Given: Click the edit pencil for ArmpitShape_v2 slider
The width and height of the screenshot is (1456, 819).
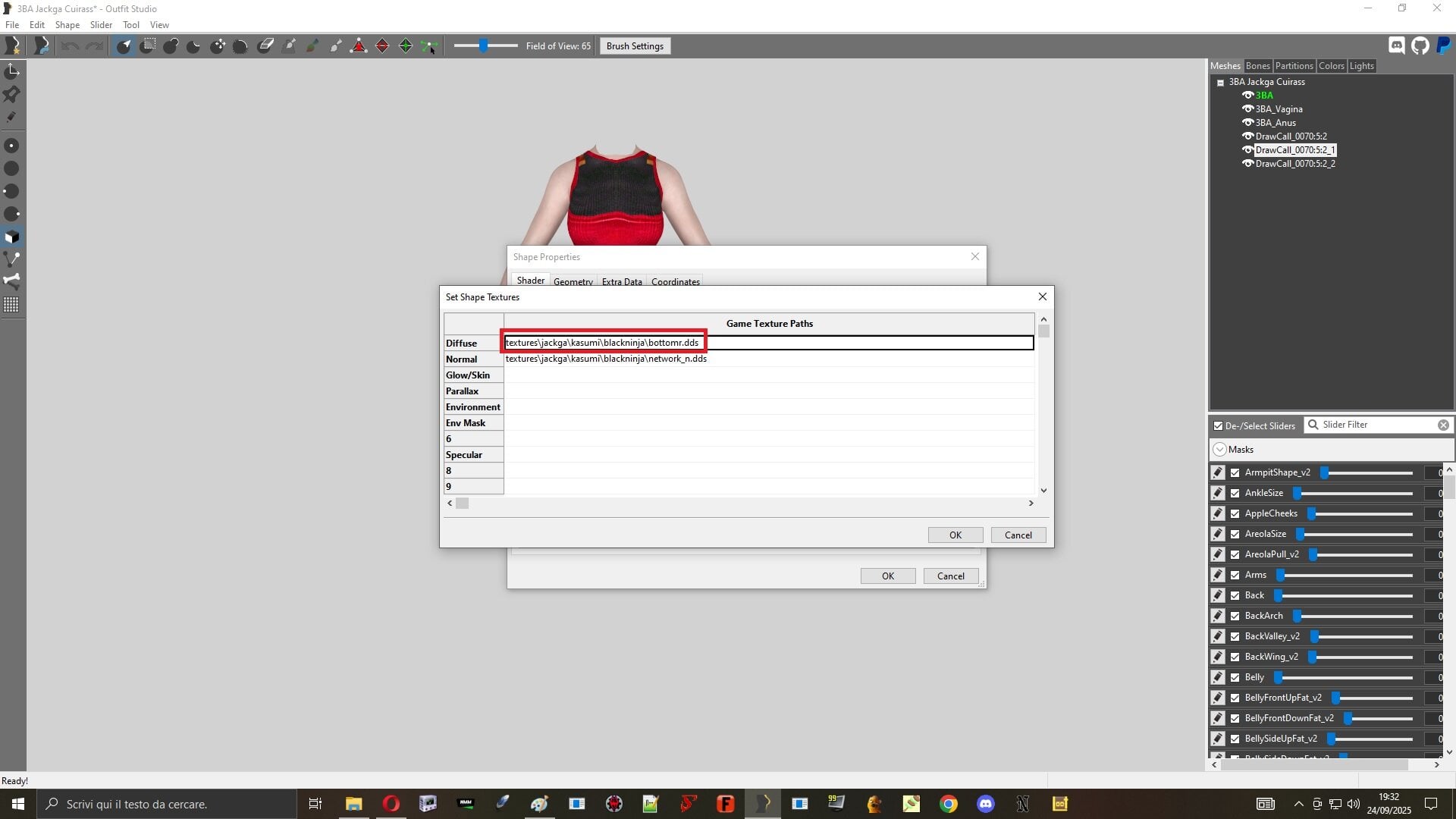Looking at the screenshot, I should point(1218,472).
